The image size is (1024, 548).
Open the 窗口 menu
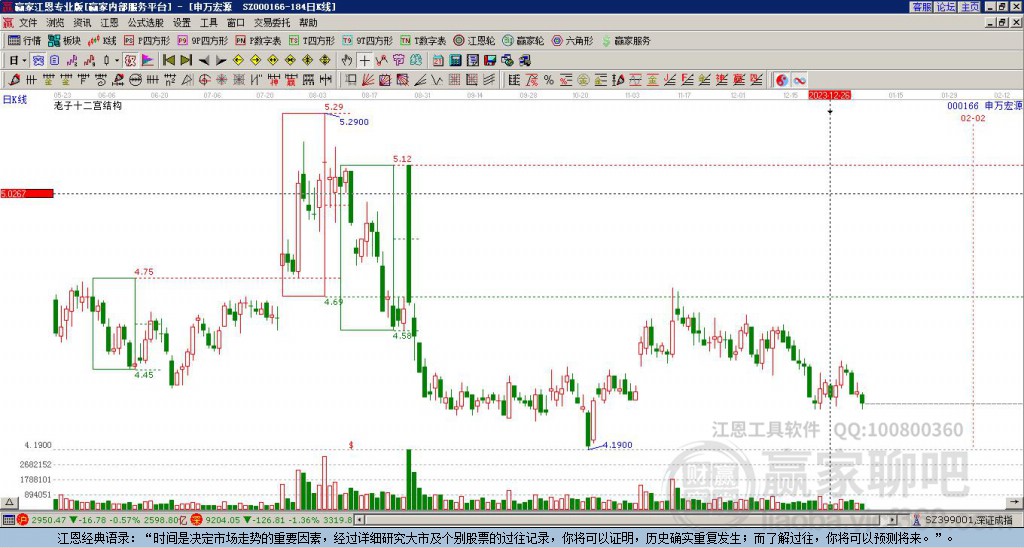pos(236,23)
